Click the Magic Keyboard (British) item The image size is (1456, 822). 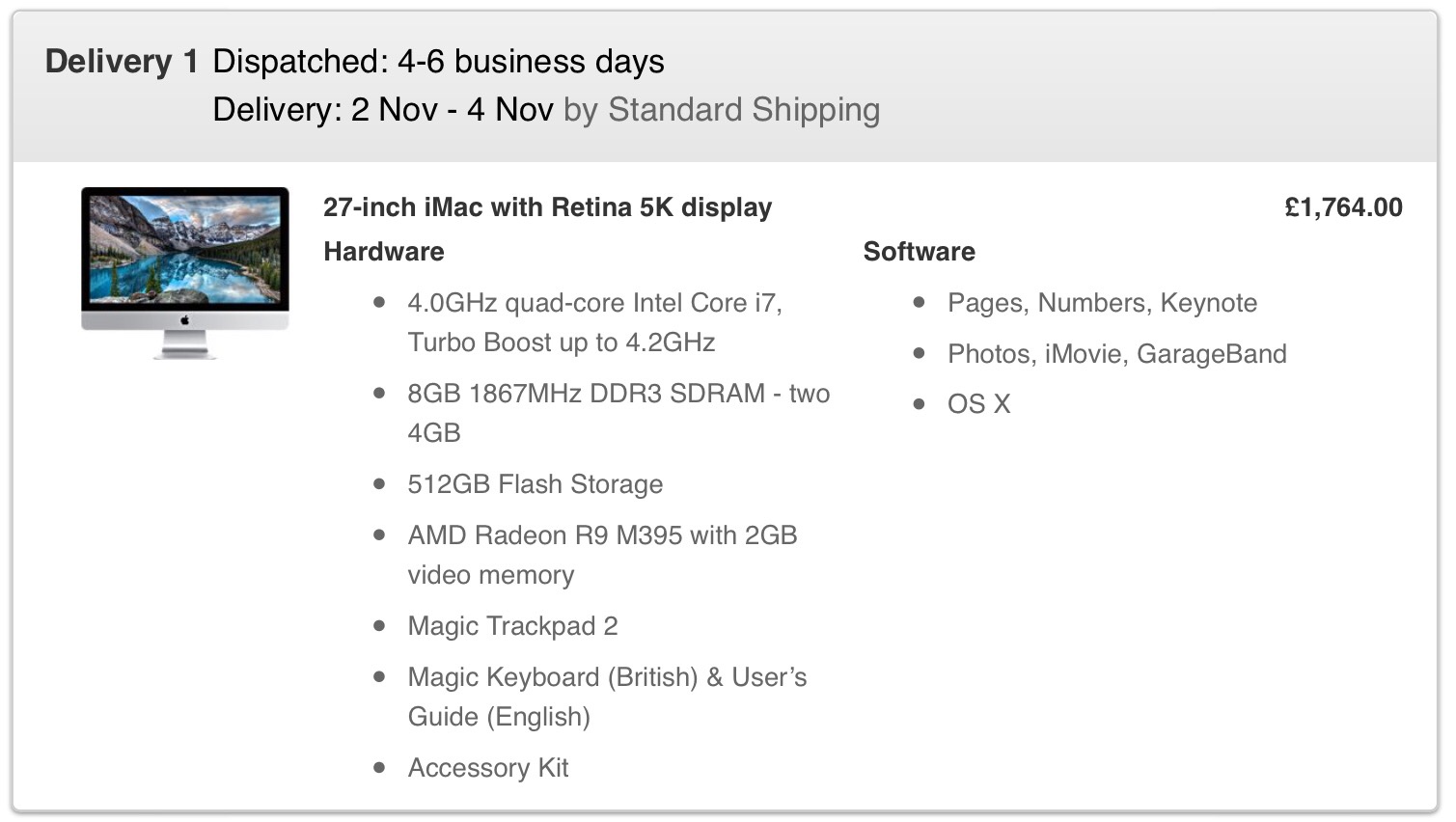(x=606, y=677)
